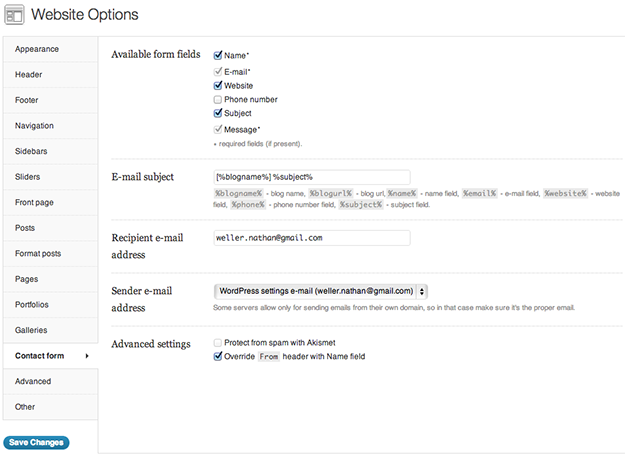Uncheck the Name form field checkbox
The width and height of the screenshot is (625, 468).
[x=218, y=57]
